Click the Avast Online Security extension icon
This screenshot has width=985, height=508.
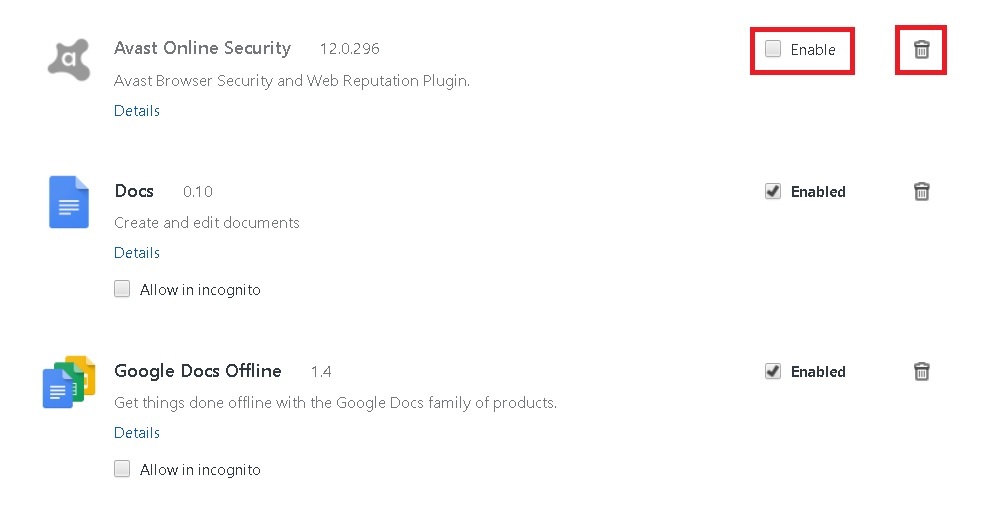(x=69, y=58)
